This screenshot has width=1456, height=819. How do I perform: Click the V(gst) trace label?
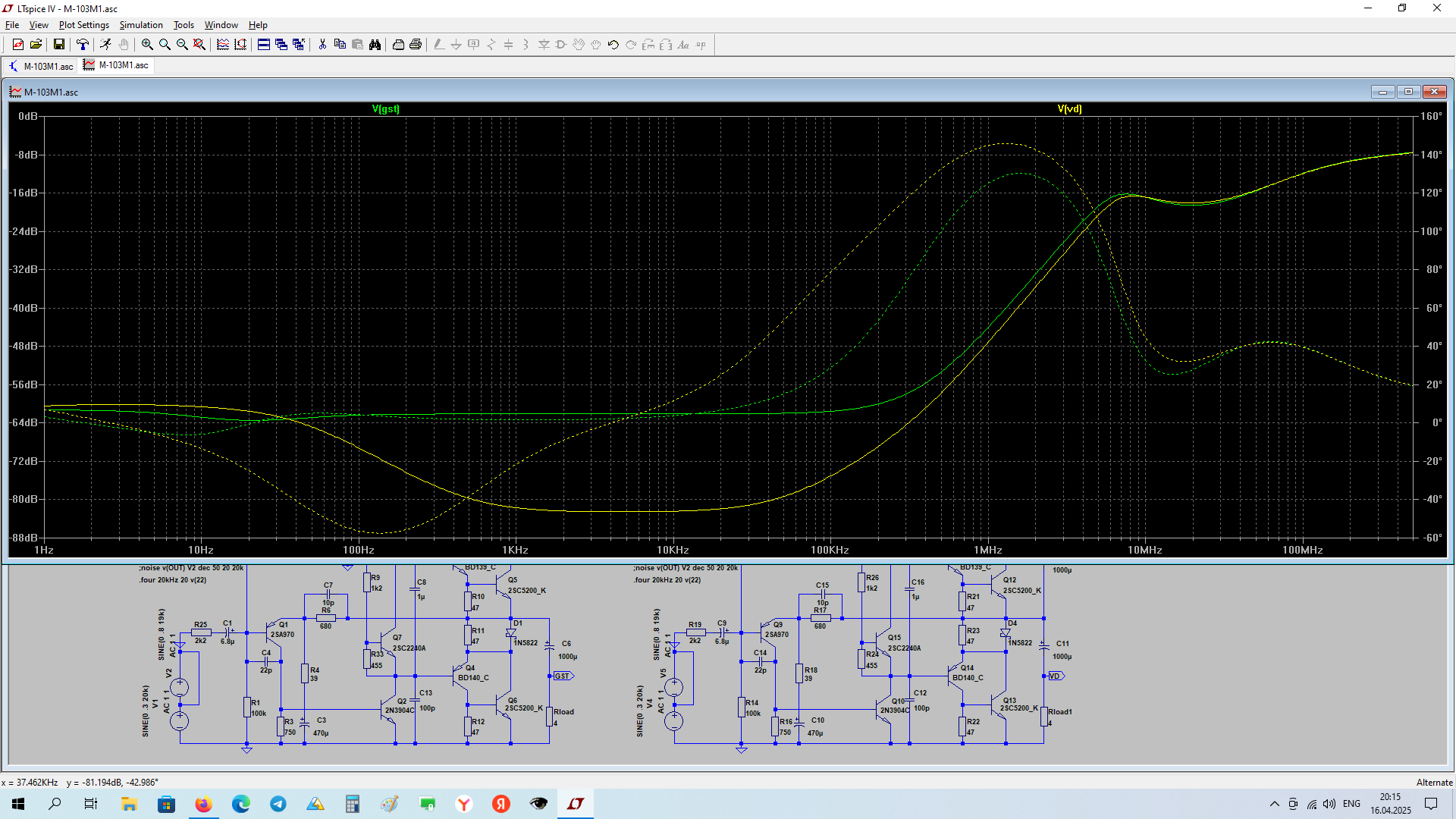[385, 109]
